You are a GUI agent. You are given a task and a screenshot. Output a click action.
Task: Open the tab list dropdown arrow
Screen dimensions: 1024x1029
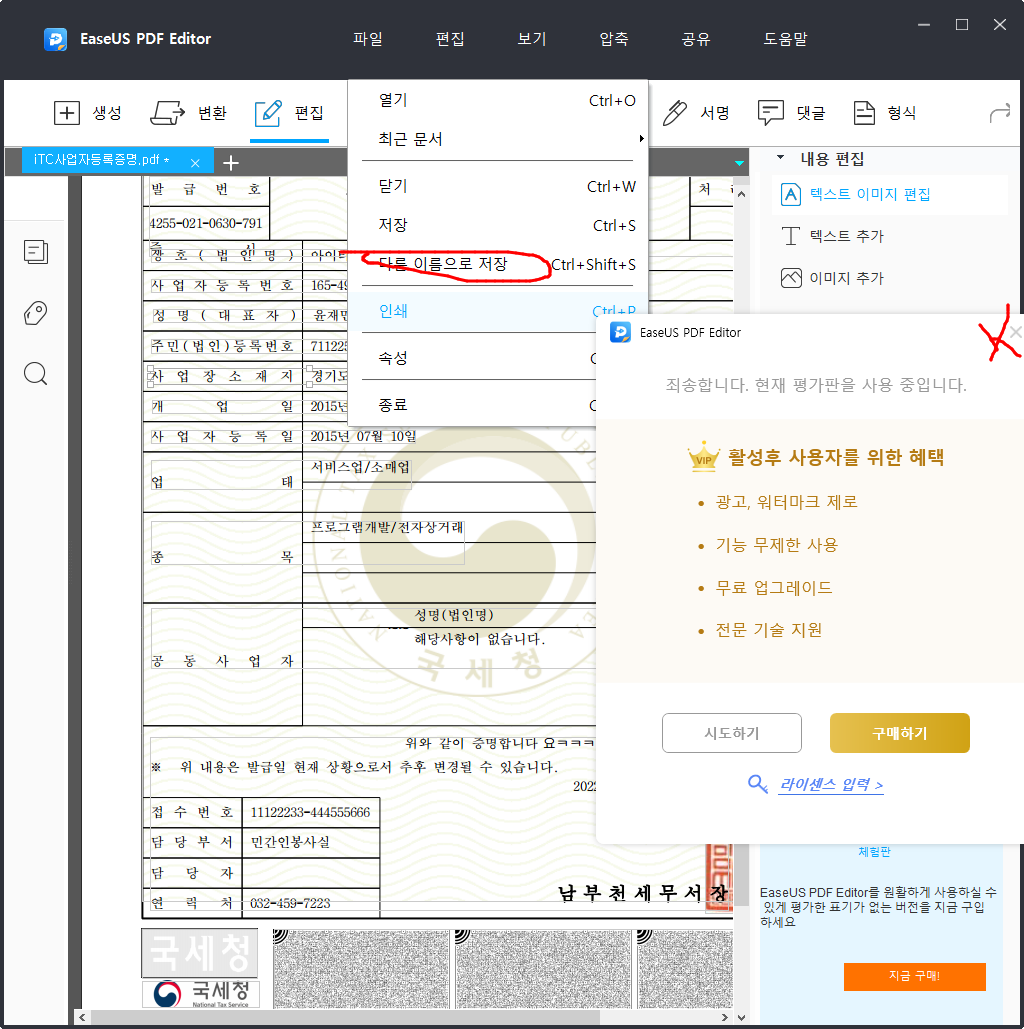pyautogui.click(x=740, y=163)
